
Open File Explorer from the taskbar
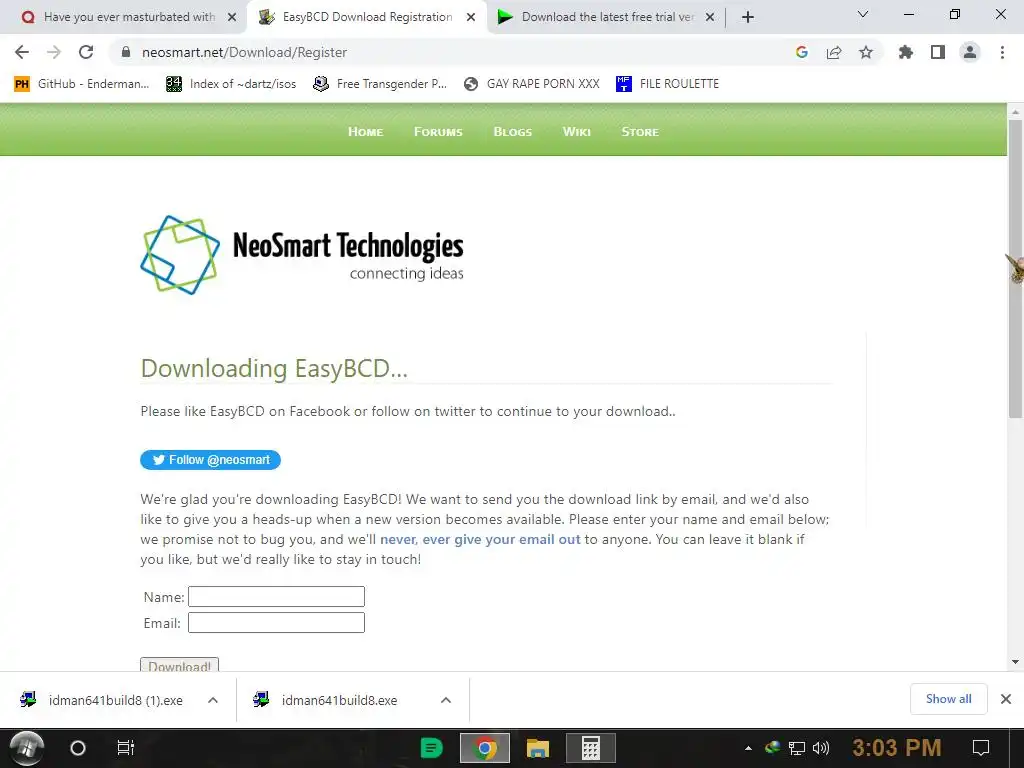537,748
